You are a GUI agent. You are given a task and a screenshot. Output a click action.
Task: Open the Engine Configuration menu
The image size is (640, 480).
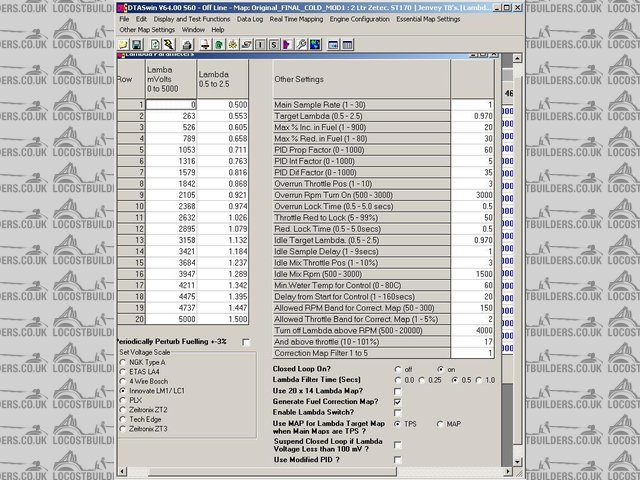pyautogui.click(x=357, y=19)
